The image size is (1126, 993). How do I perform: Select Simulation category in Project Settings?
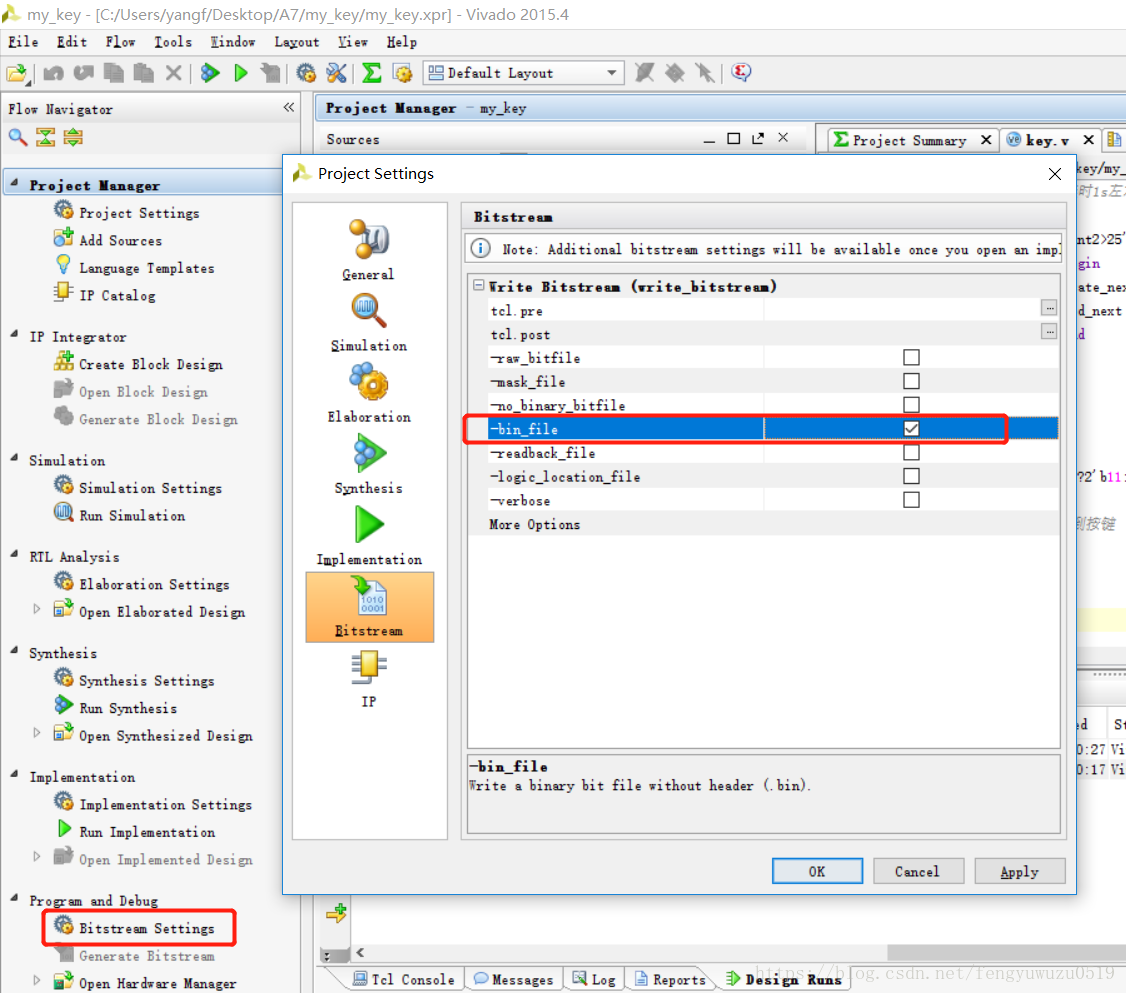(x=369, y=322)
